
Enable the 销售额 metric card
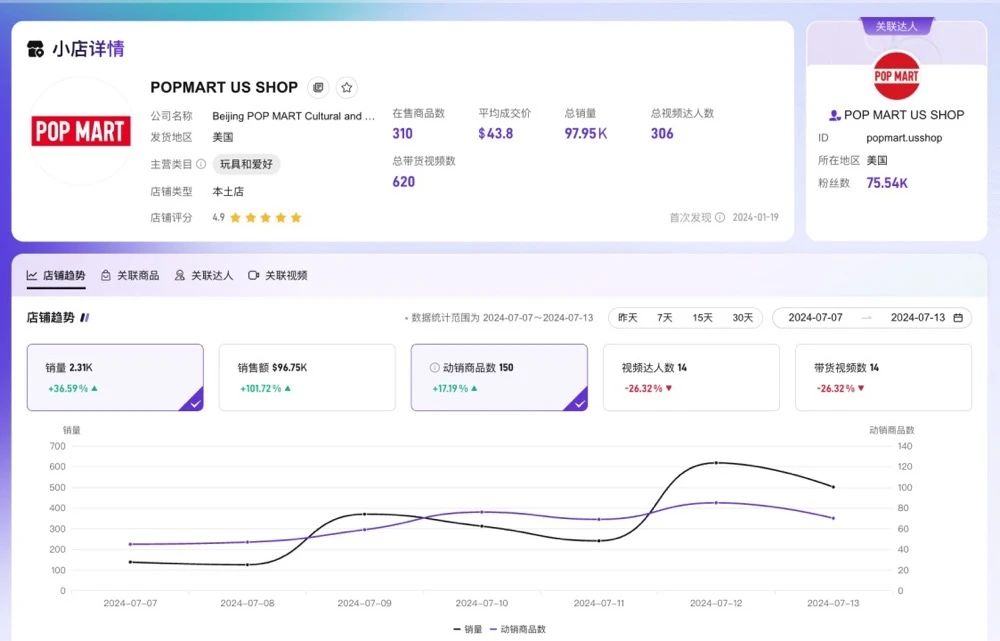pos(307,377)
